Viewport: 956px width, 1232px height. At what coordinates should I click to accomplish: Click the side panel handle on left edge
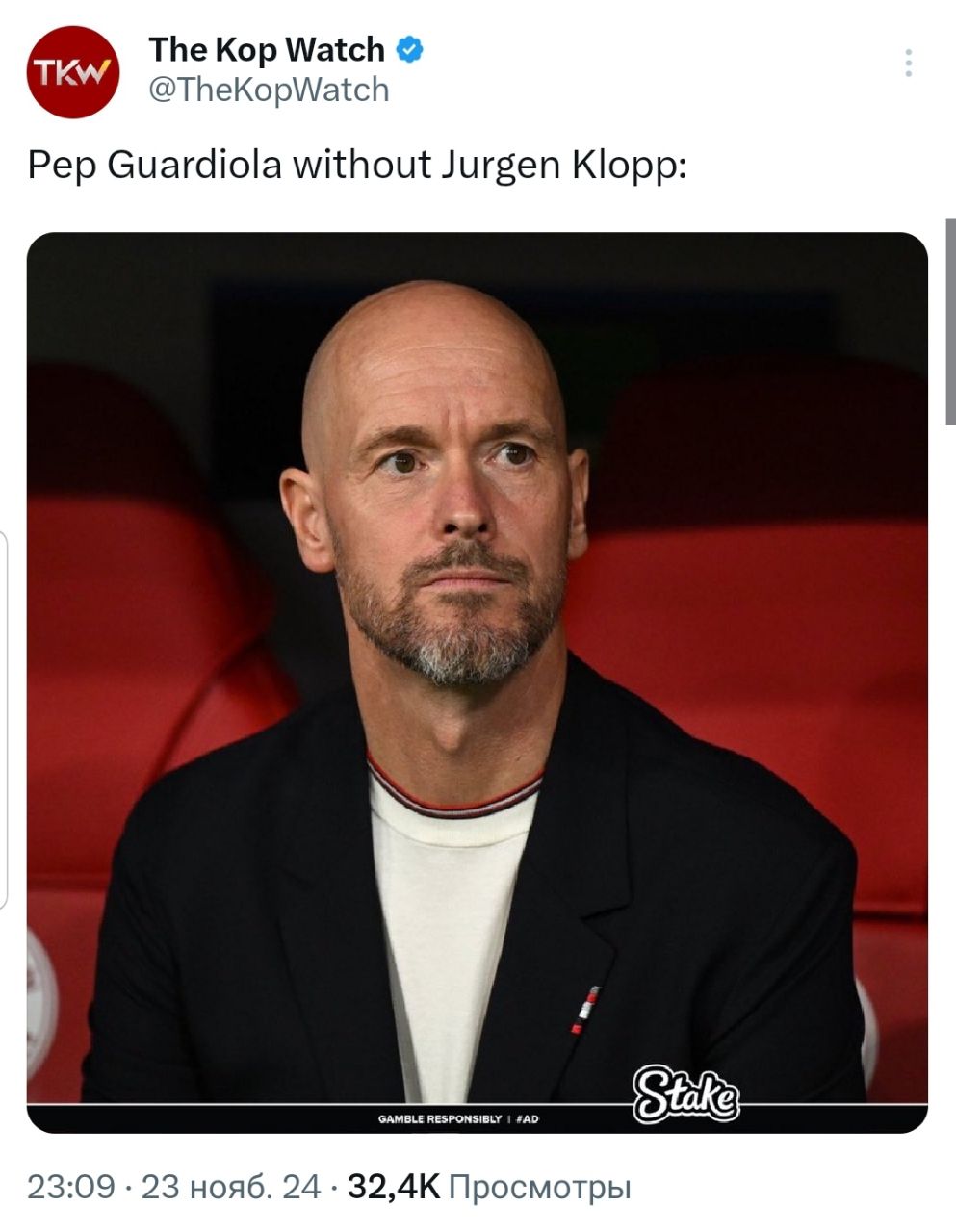(x=4, y=719)
